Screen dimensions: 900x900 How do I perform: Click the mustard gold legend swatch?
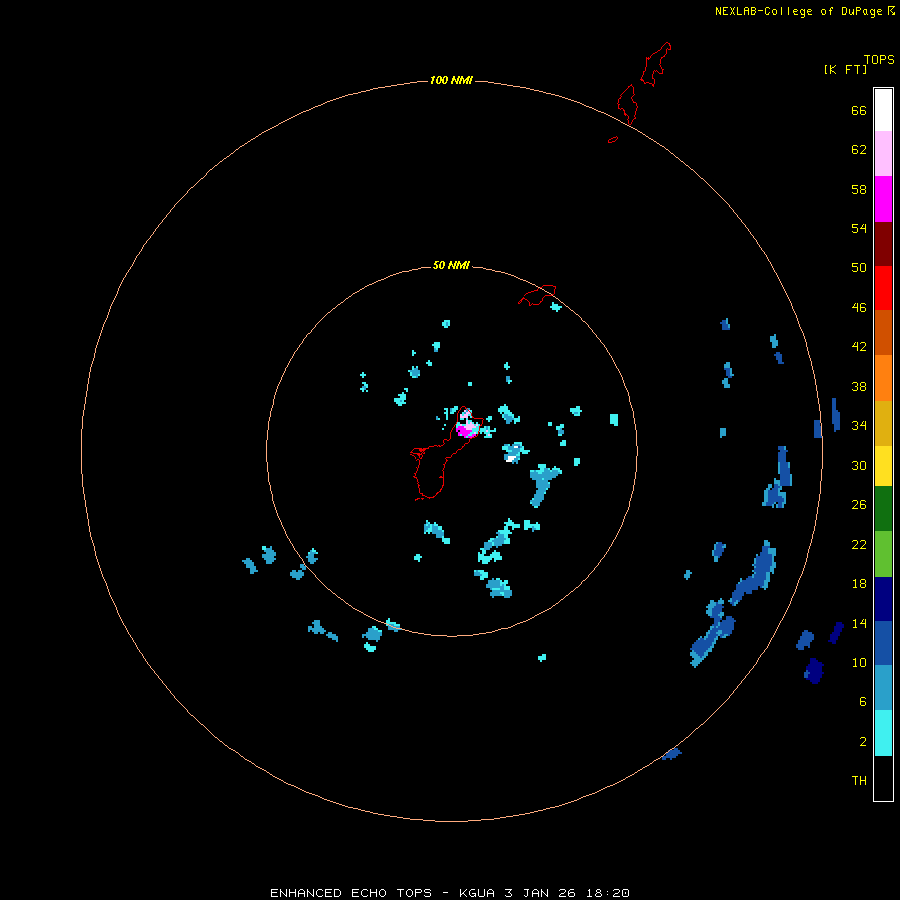tap(883, 424)
